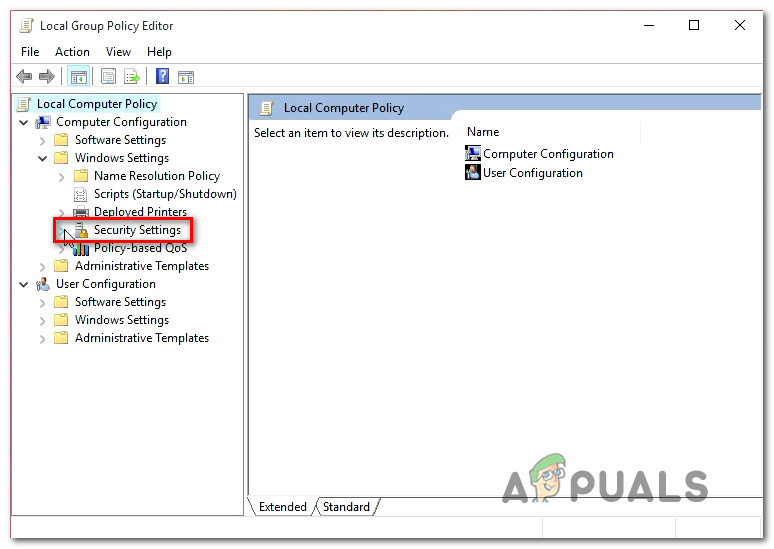Screen dimensions: 774x549
Task: Maximize the Local Group Policy Editor window
Action: tap(694, 25)
